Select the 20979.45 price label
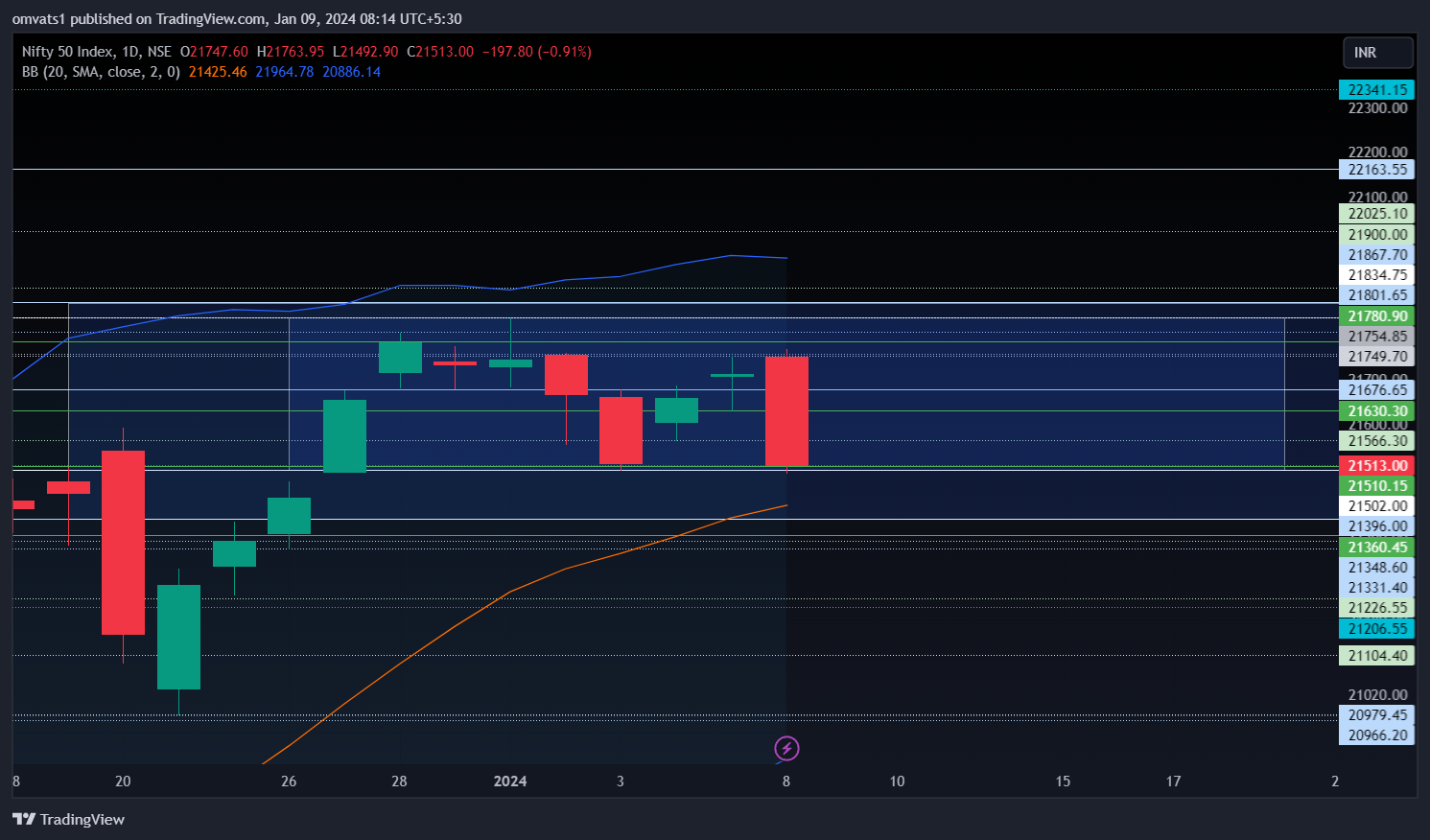 tap(1376, 715)
